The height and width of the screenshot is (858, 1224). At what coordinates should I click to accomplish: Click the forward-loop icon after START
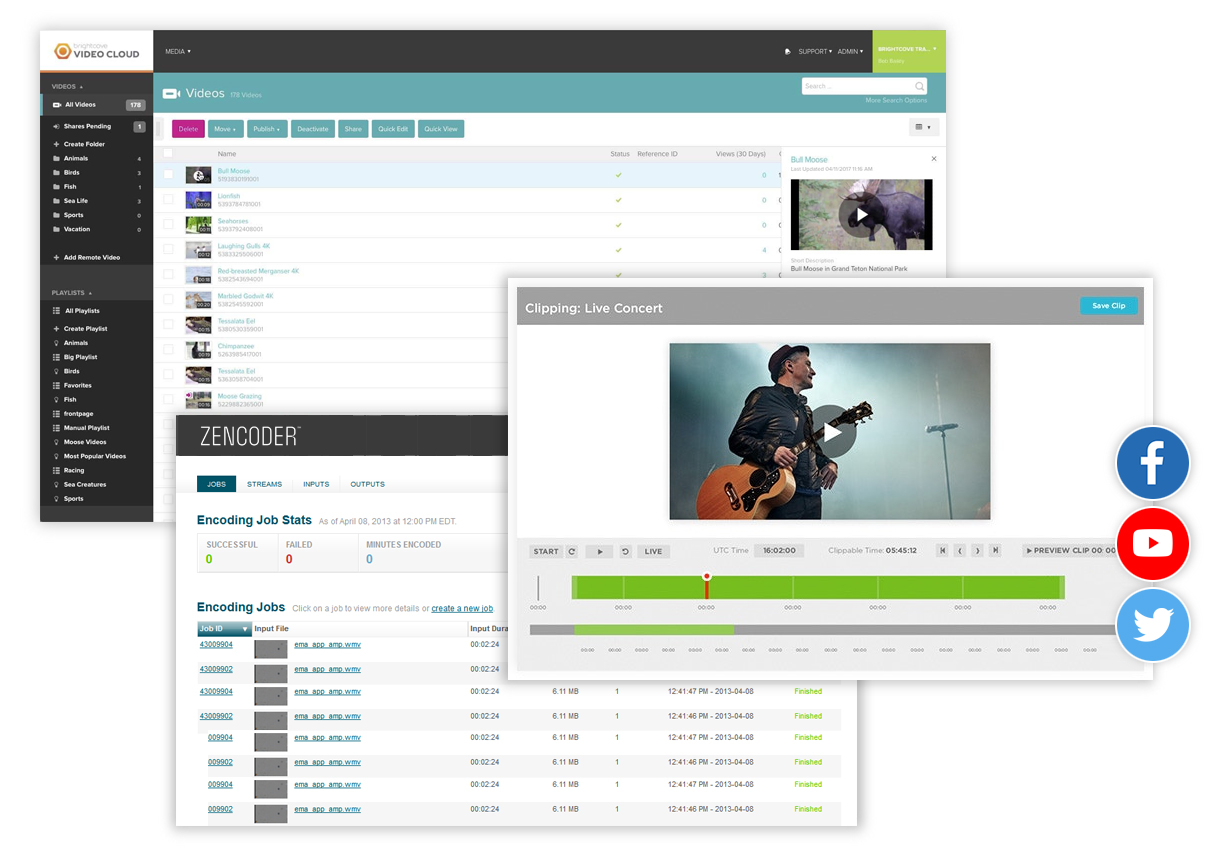pos(572,551)
